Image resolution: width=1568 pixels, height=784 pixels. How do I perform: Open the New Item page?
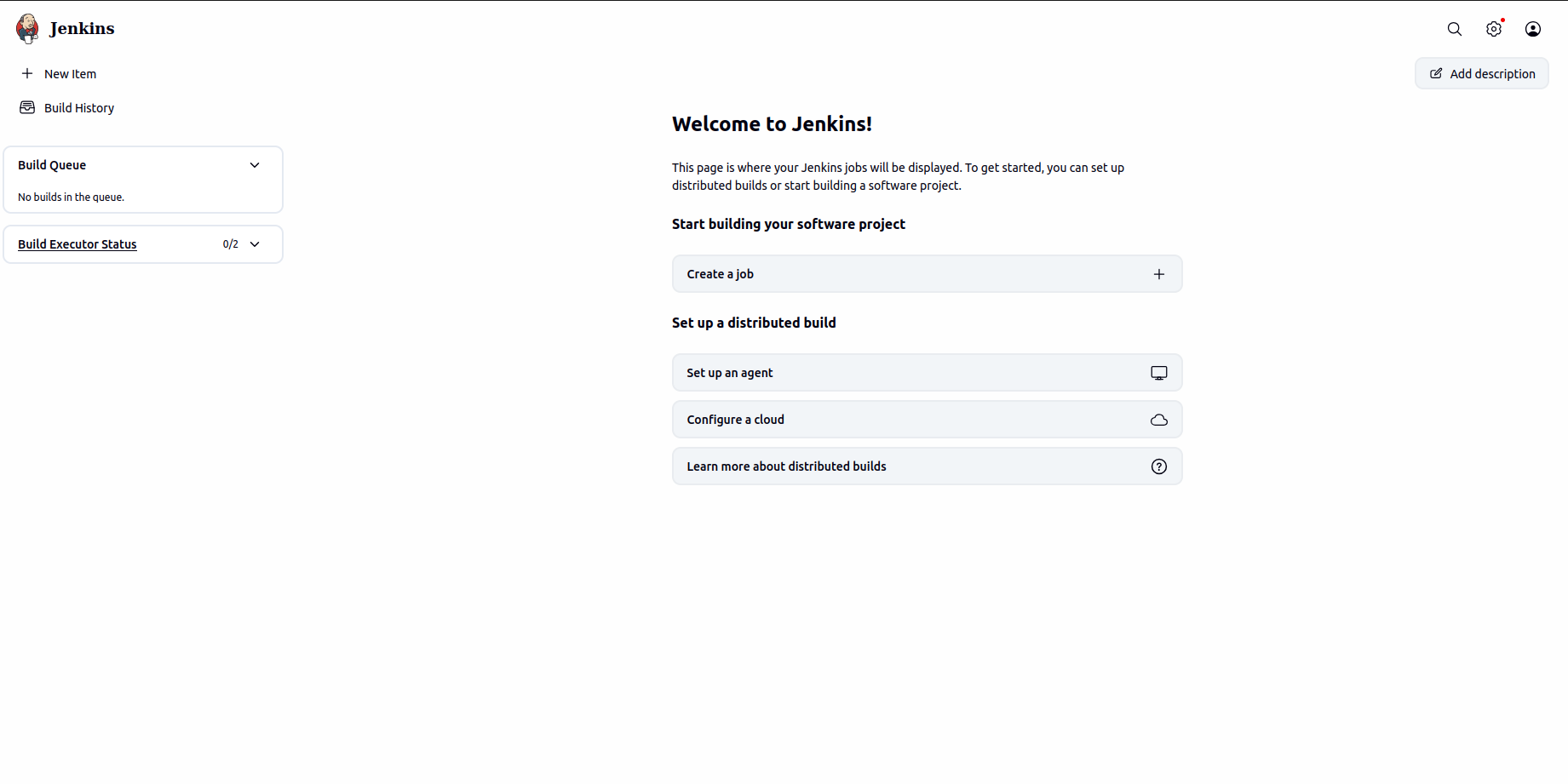(70, 74)
